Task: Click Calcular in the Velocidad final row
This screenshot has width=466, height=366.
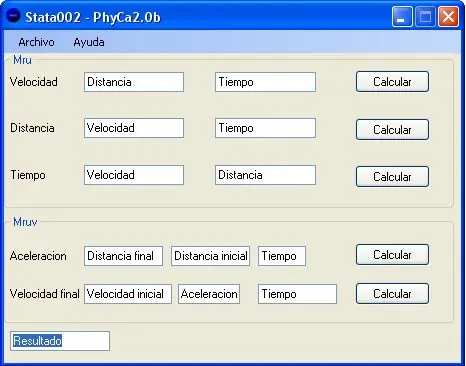Action: point(392,294)
